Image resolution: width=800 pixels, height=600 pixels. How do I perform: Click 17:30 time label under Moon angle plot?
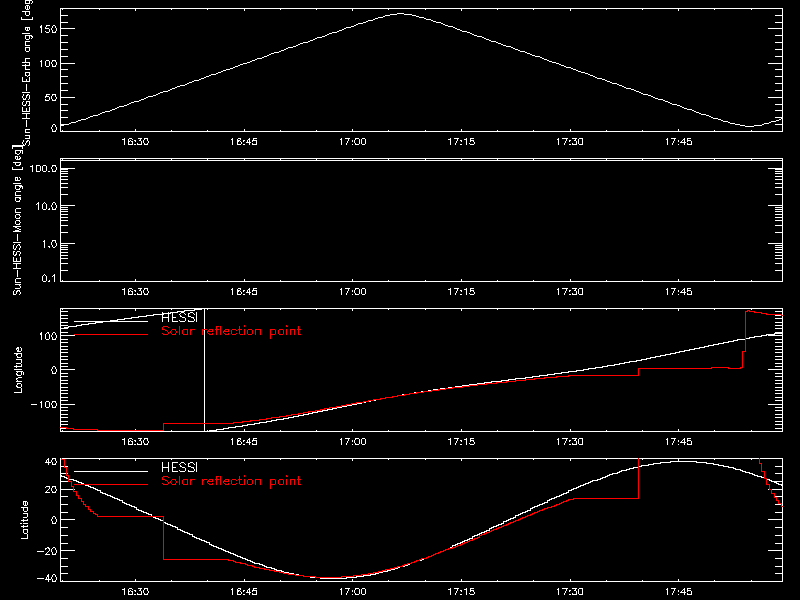pyautogui.click(x=570, y=291)
